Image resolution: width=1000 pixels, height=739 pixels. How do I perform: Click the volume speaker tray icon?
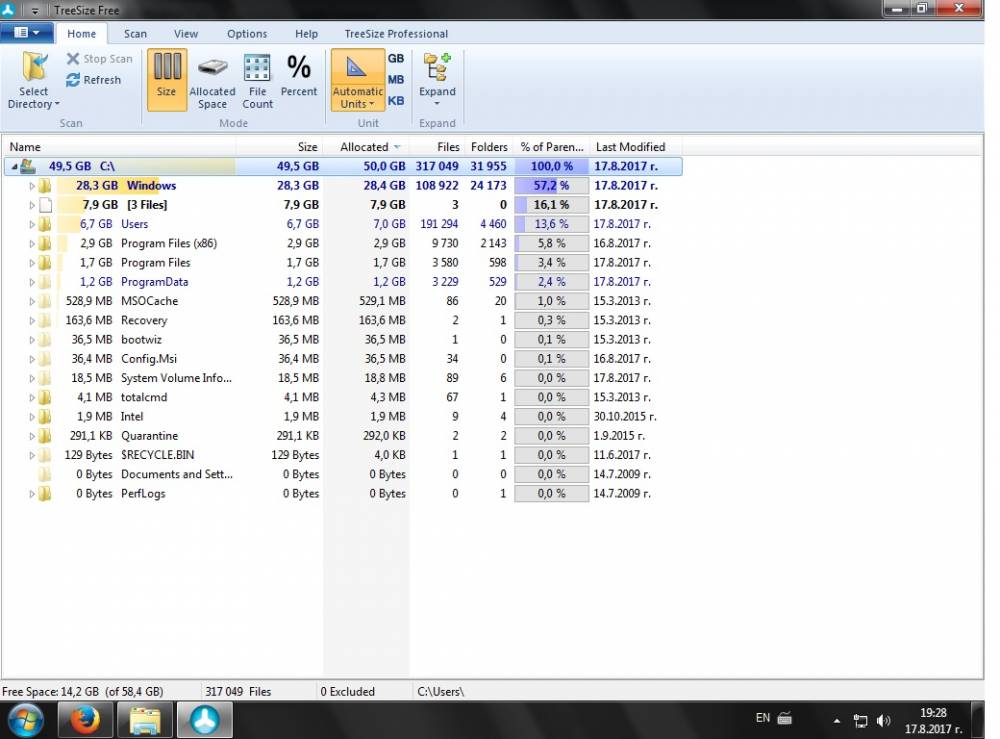883,721
